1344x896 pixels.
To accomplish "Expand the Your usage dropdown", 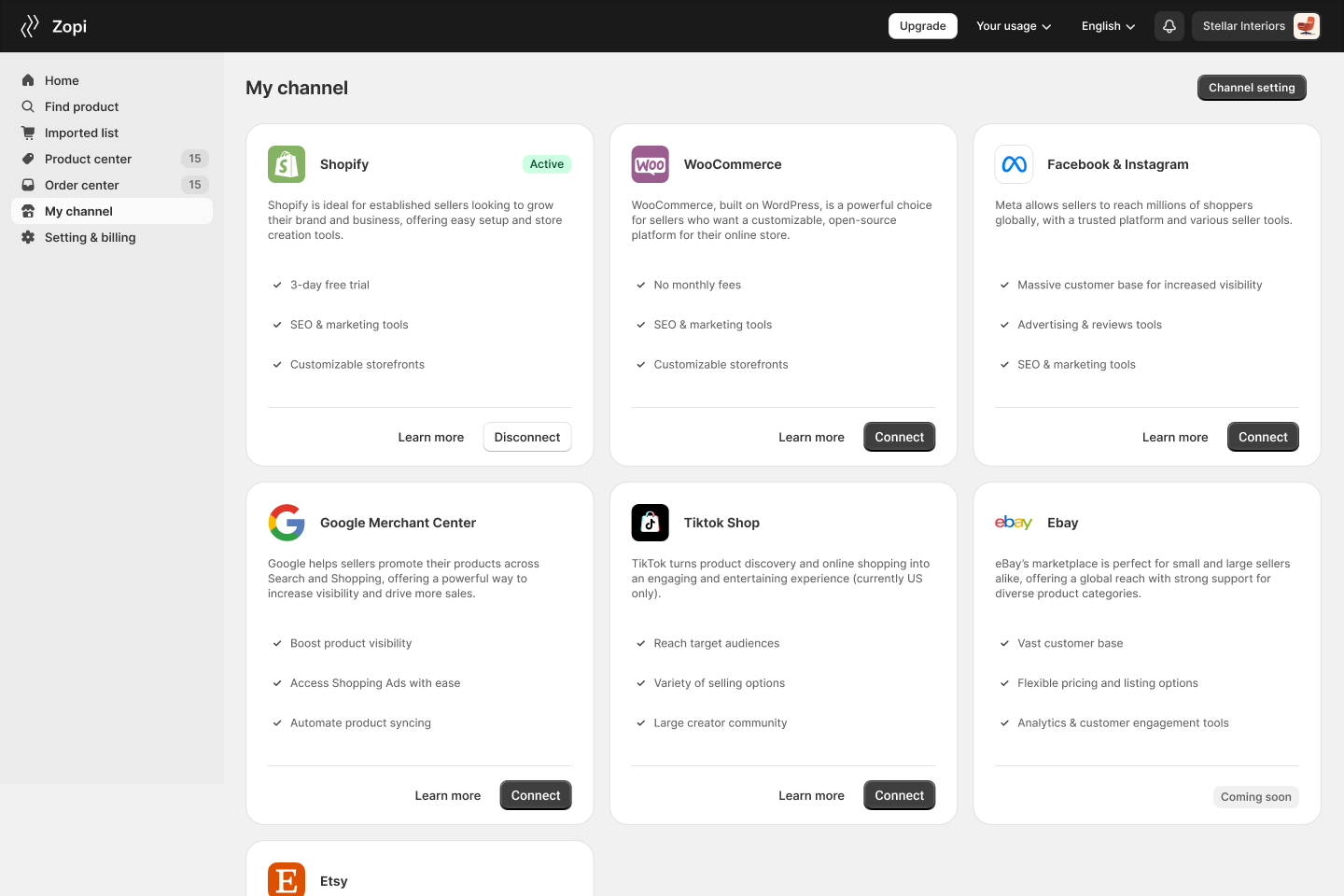I will 1014,26.
